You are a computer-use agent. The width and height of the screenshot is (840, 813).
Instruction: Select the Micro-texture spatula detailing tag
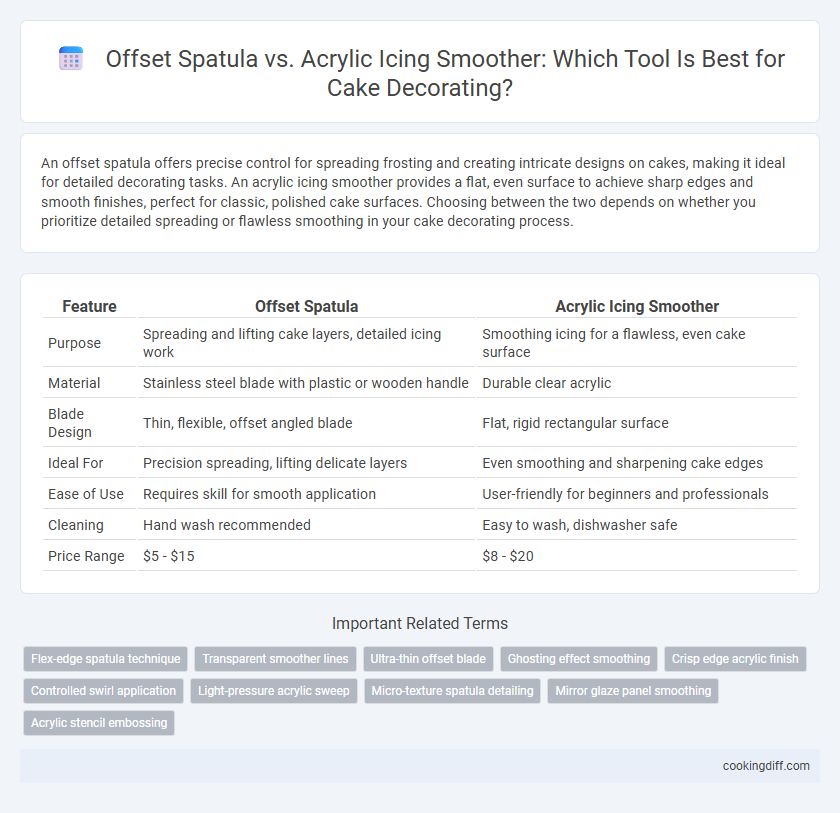453,691
